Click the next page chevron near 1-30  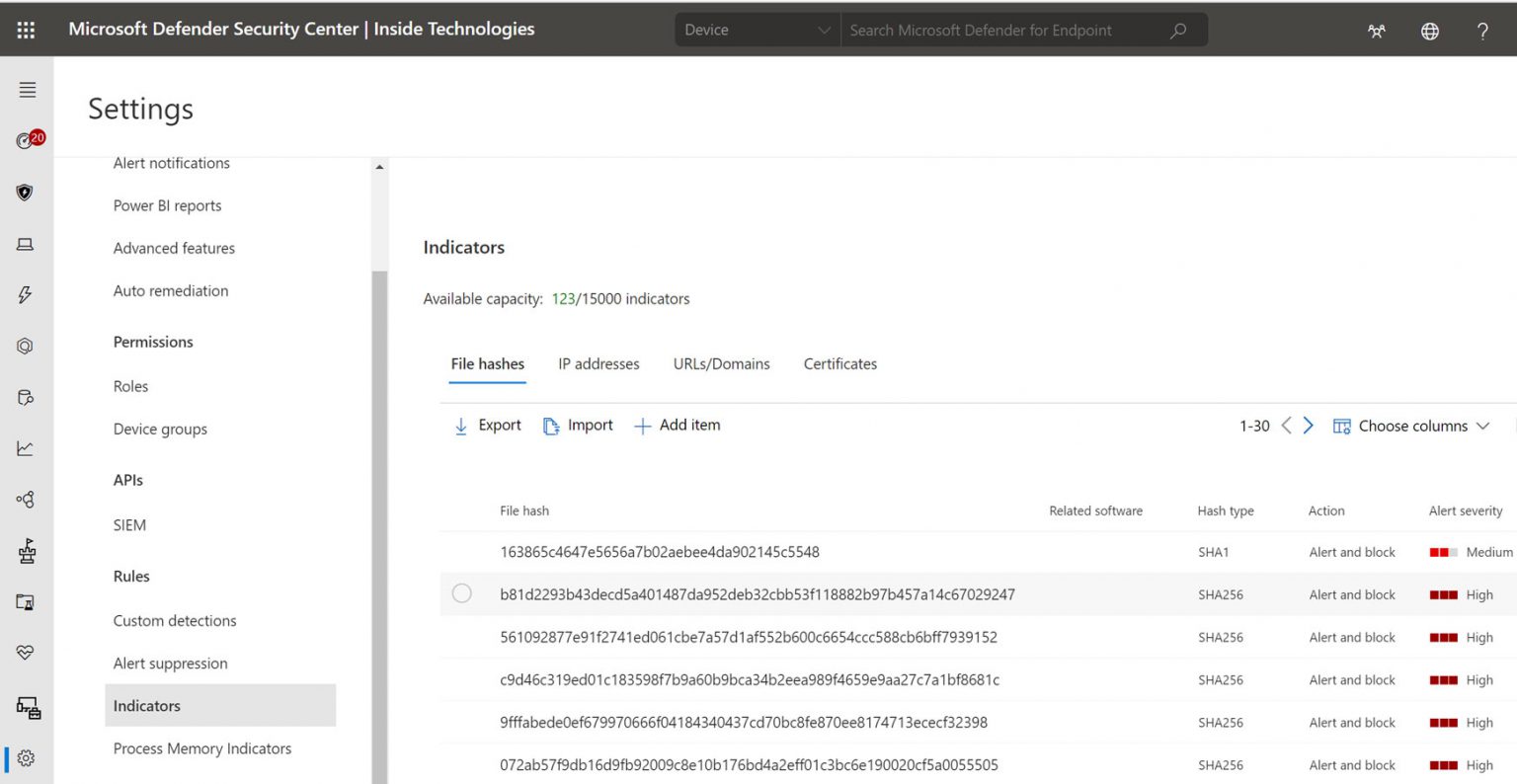[x=1308, y=425]
